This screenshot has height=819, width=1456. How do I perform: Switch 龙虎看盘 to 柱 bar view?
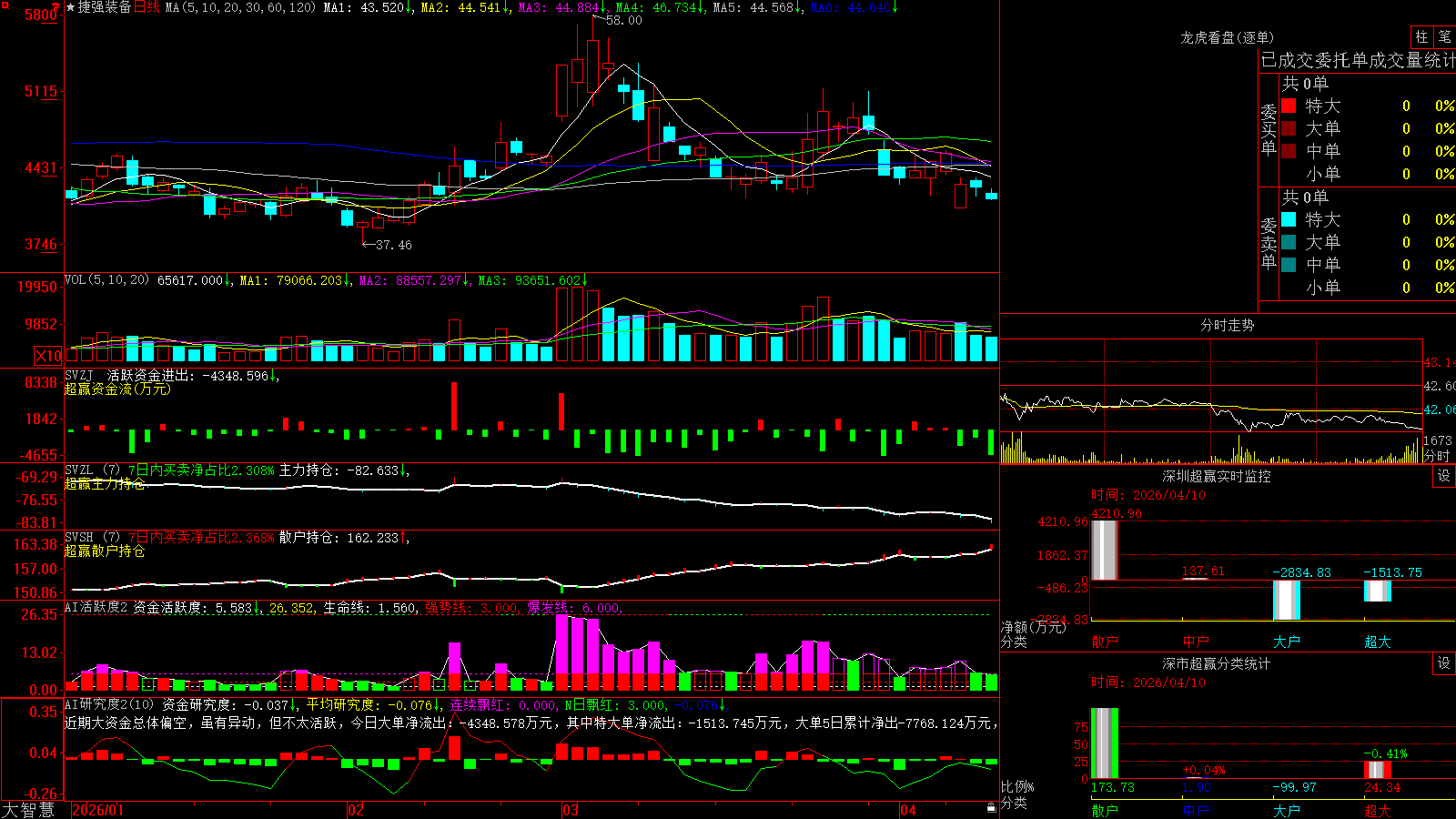click(1421, 36)
